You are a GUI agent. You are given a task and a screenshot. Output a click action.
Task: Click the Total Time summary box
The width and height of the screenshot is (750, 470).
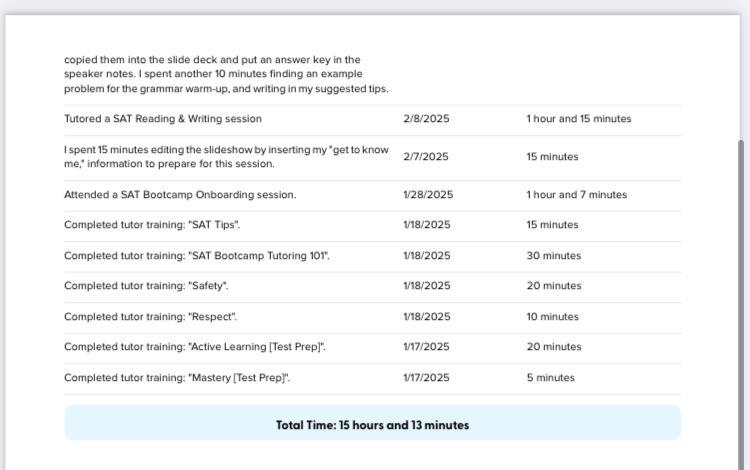point(372,424)
